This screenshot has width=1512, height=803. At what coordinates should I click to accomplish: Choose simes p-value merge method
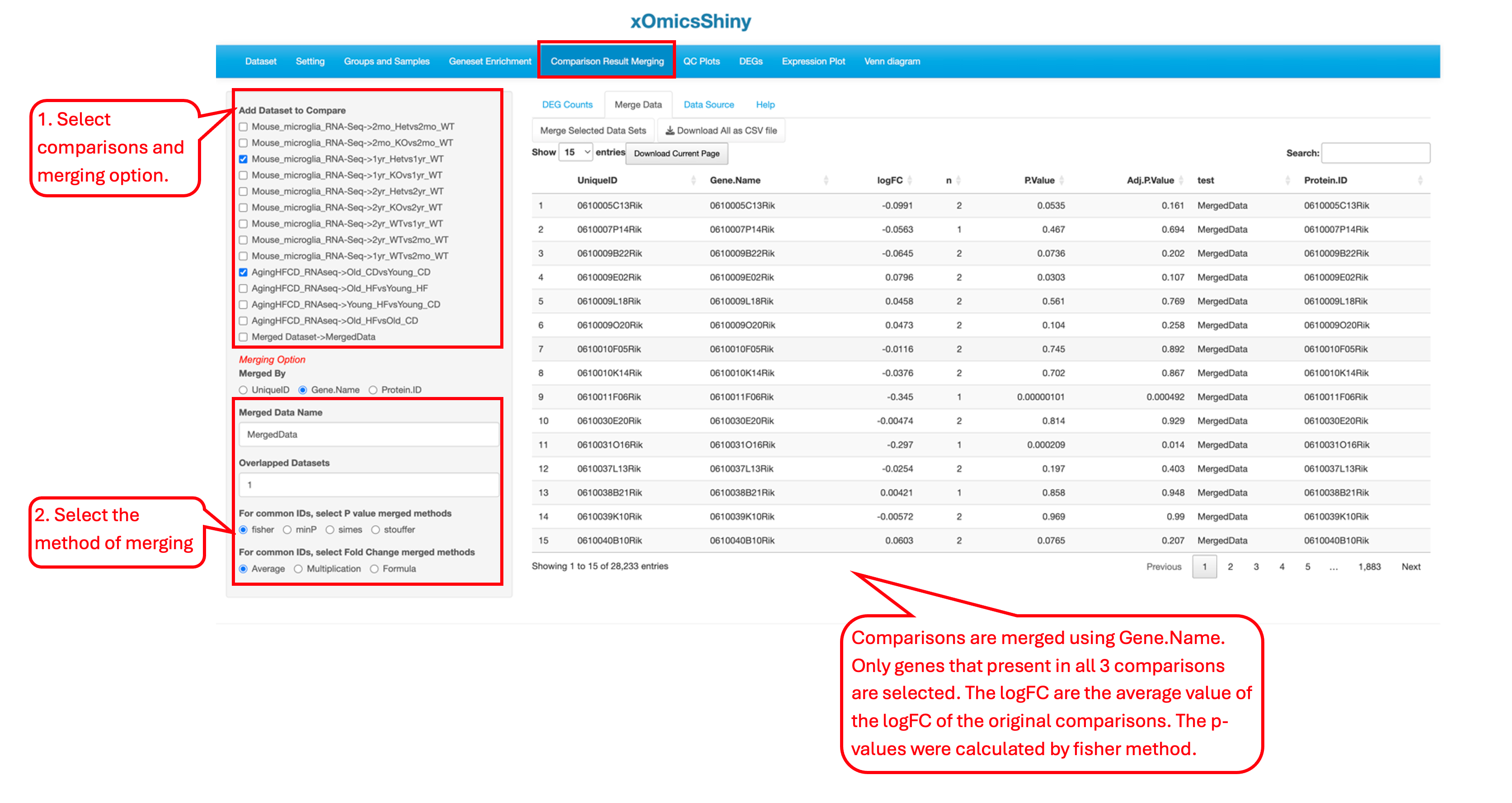pos(330,530)
